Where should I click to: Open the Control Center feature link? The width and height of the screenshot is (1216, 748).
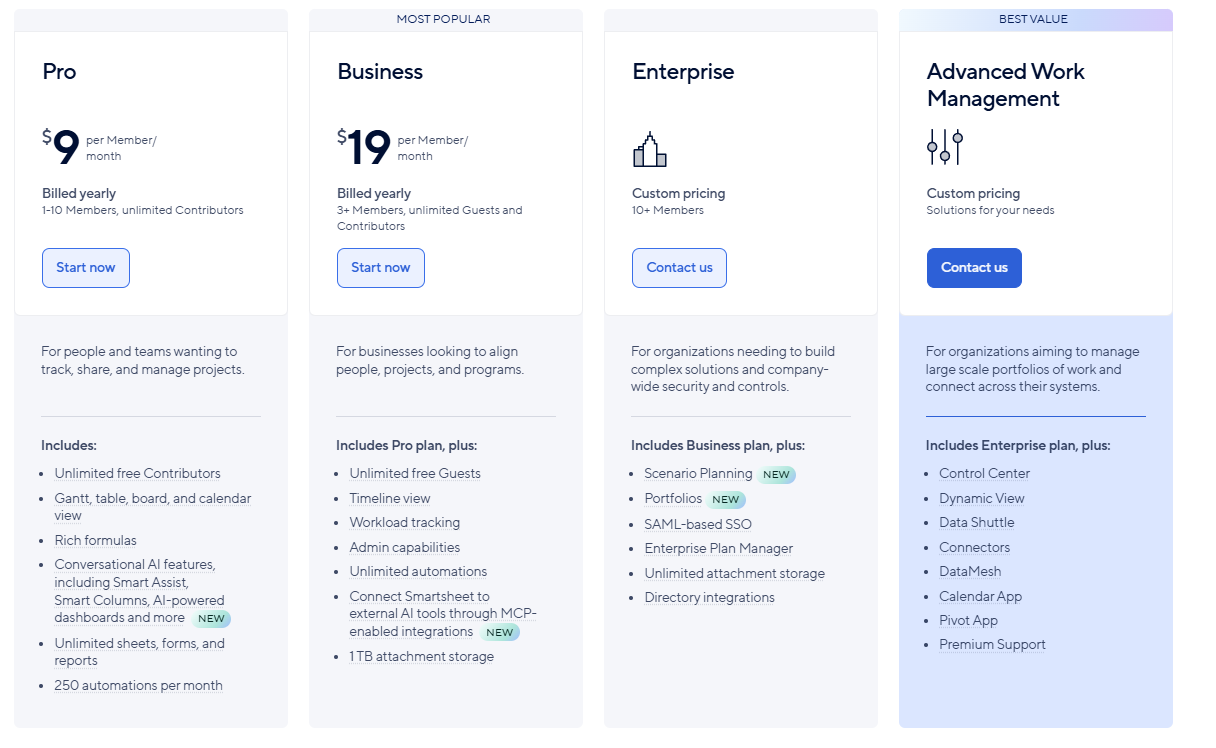(x=984, y=474)
